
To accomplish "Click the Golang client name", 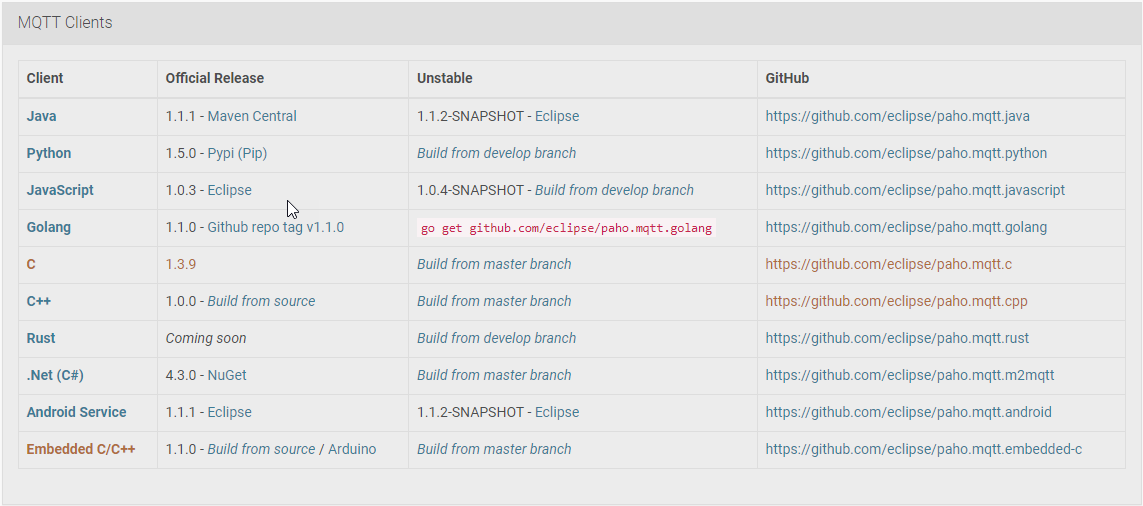I will tap(49, 227).
